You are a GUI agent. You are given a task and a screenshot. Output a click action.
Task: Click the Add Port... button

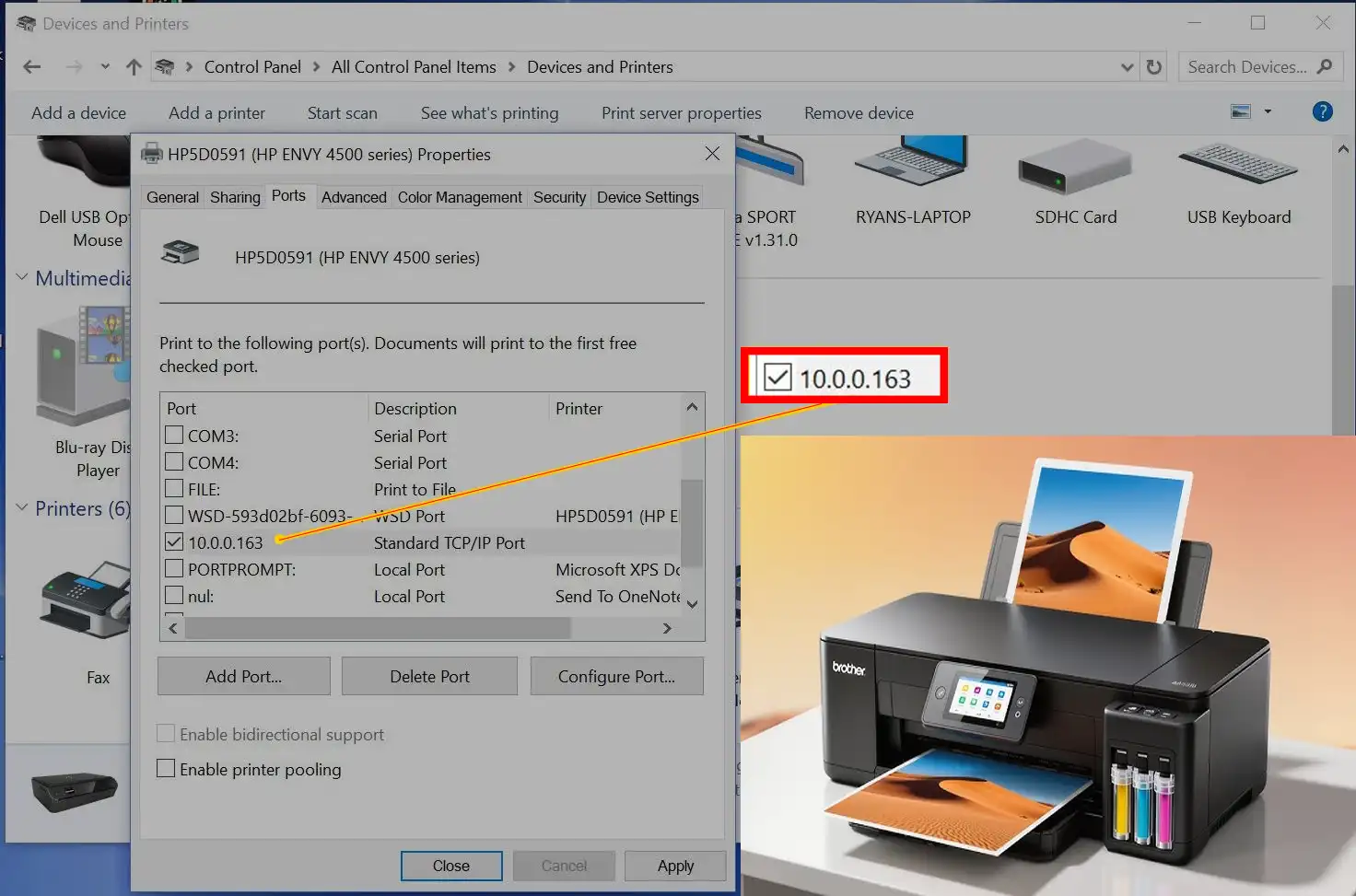[x=243, y=676]
